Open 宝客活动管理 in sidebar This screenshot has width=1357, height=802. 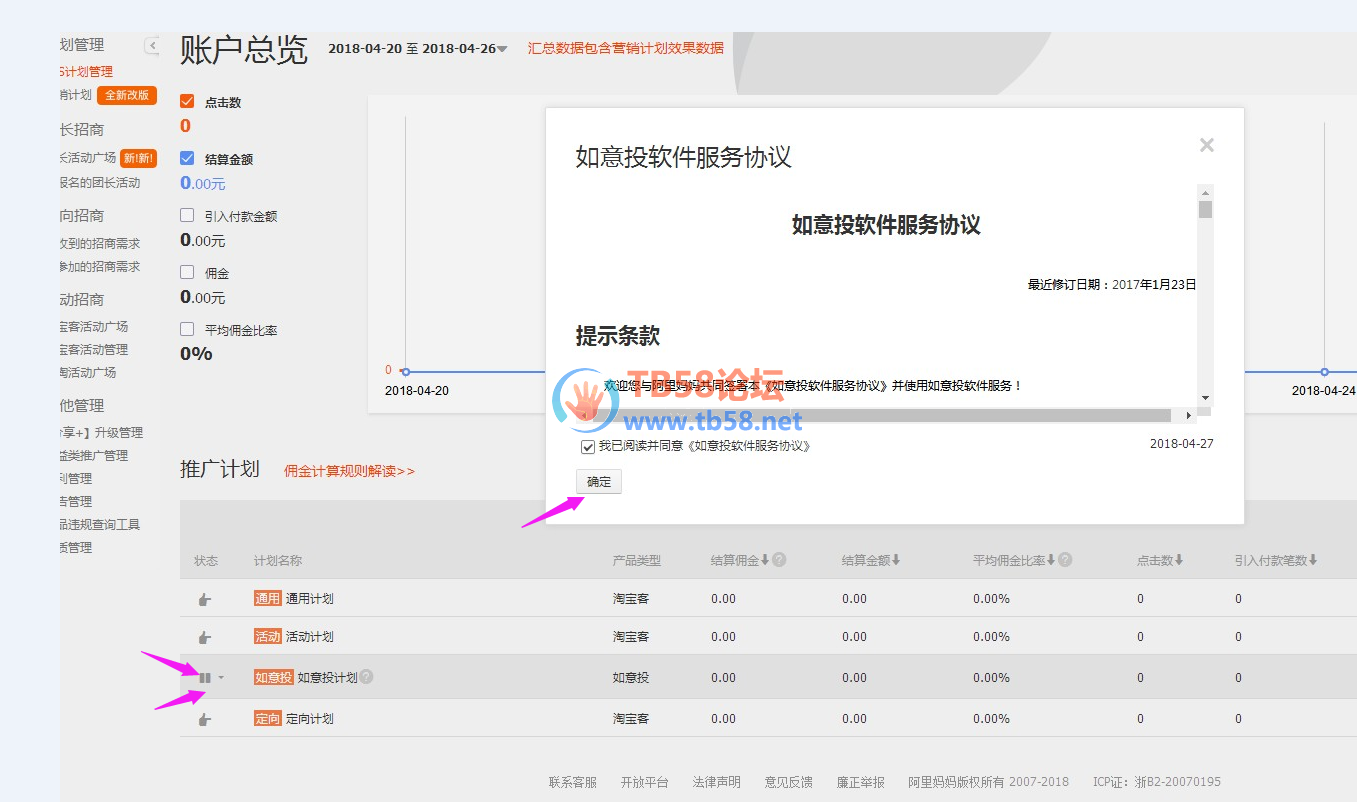[94, 349]
